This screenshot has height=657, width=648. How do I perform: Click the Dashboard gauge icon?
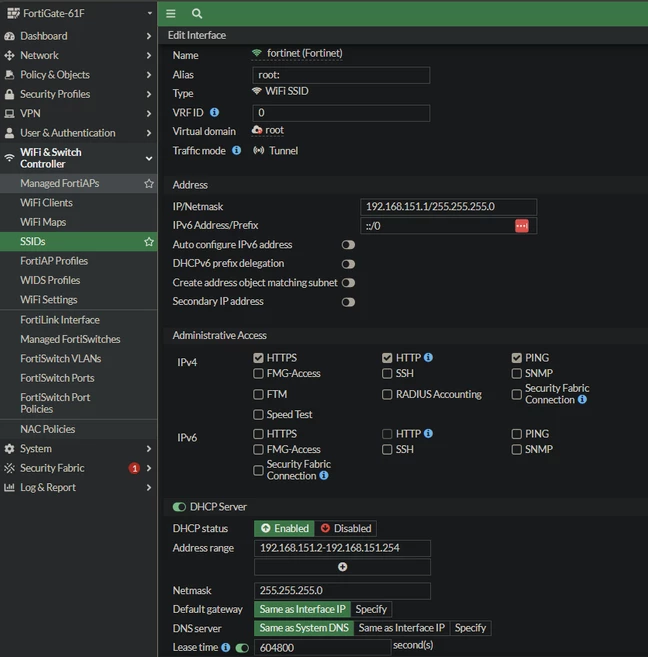(x=9, y=36)
